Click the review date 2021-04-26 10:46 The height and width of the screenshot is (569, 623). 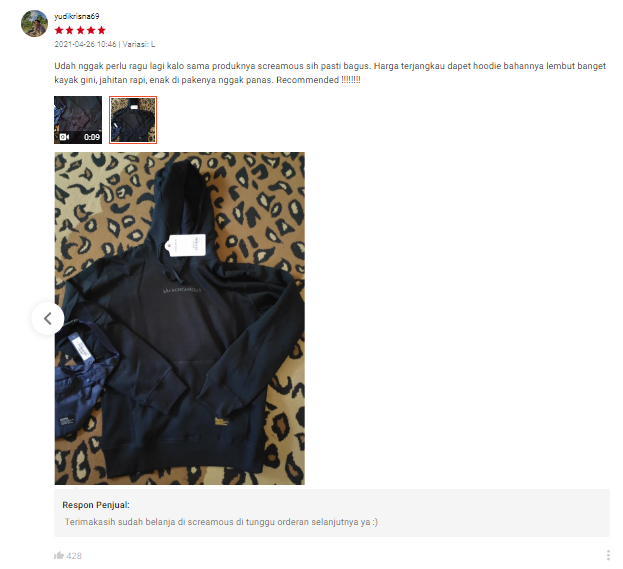pyautogui.click(x=85, y=44)
